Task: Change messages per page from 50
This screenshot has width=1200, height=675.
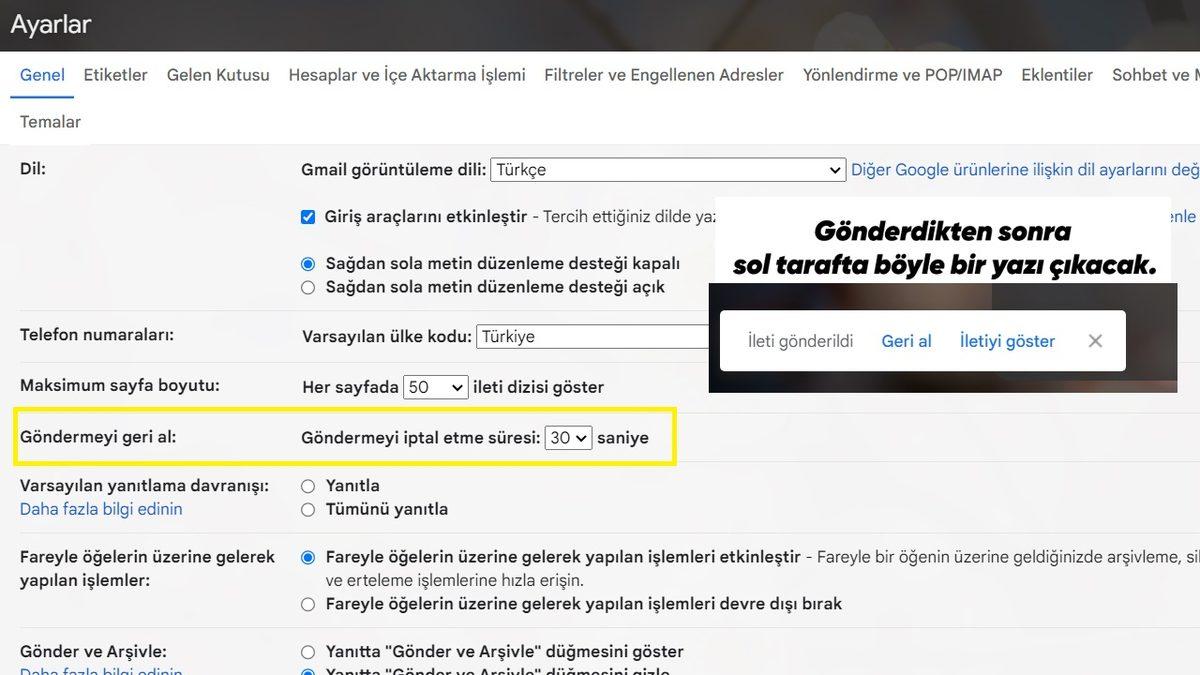Action: tap(436, 386)
